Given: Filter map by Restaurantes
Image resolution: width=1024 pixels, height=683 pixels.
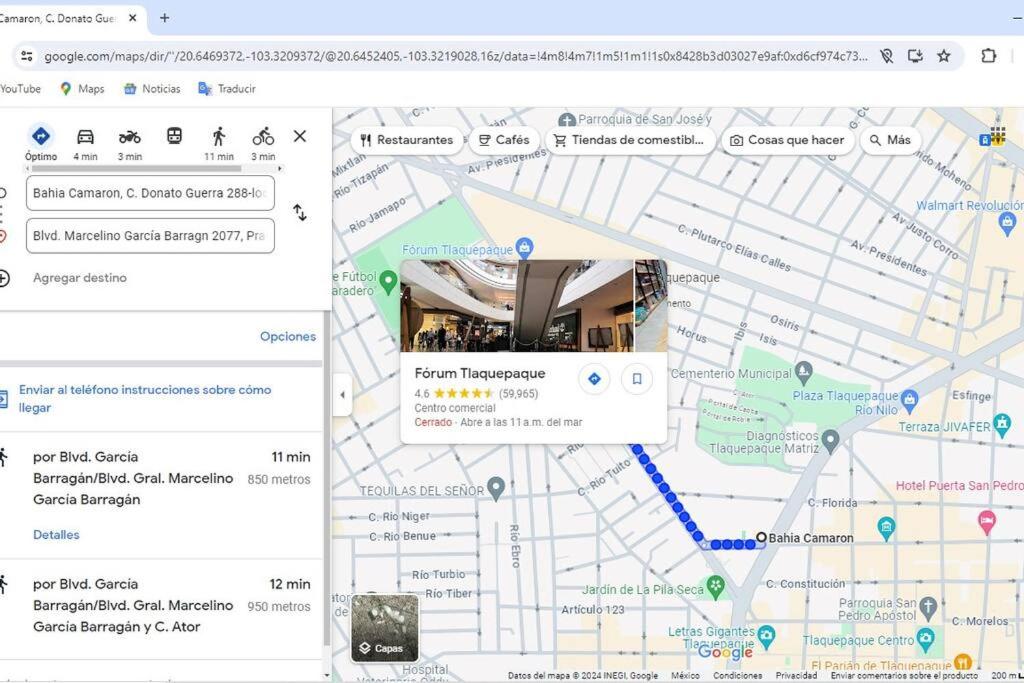Looking at the screenshot, I should coord(406,140).
